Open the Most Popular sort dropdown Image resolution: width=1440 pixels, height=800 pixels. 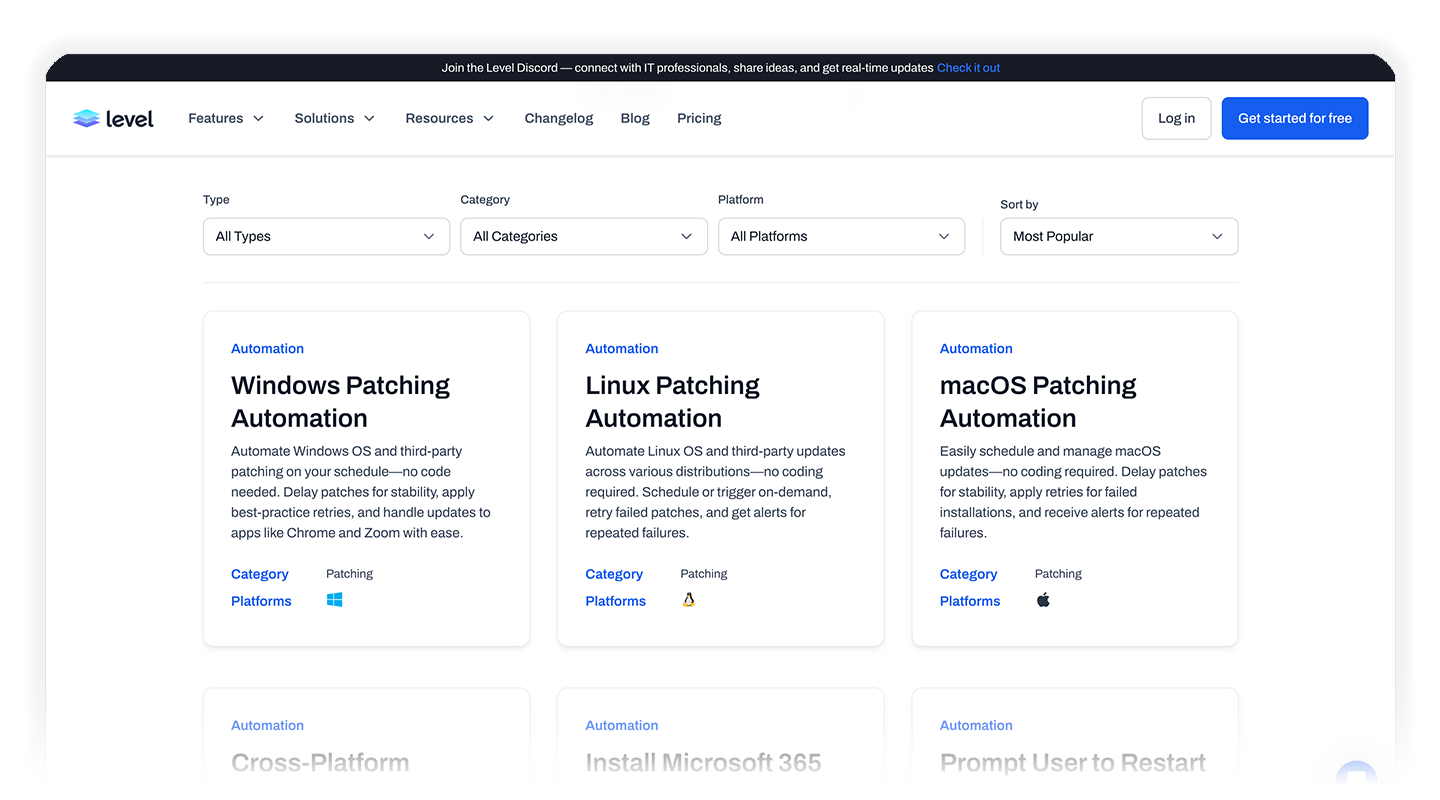pos(1119,236)
